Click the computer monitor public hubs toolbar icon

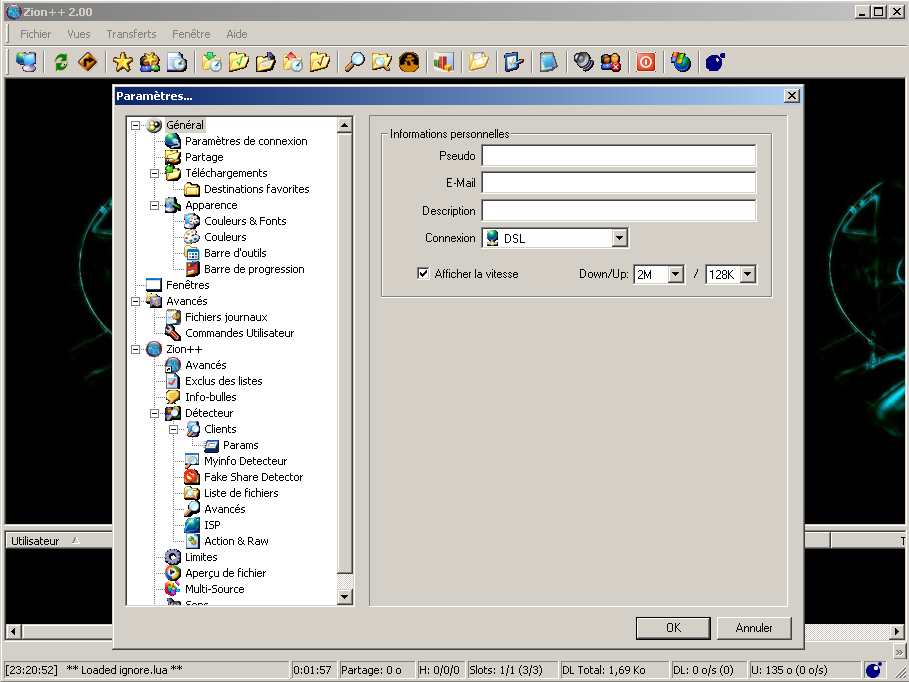[x=26, y=62]
